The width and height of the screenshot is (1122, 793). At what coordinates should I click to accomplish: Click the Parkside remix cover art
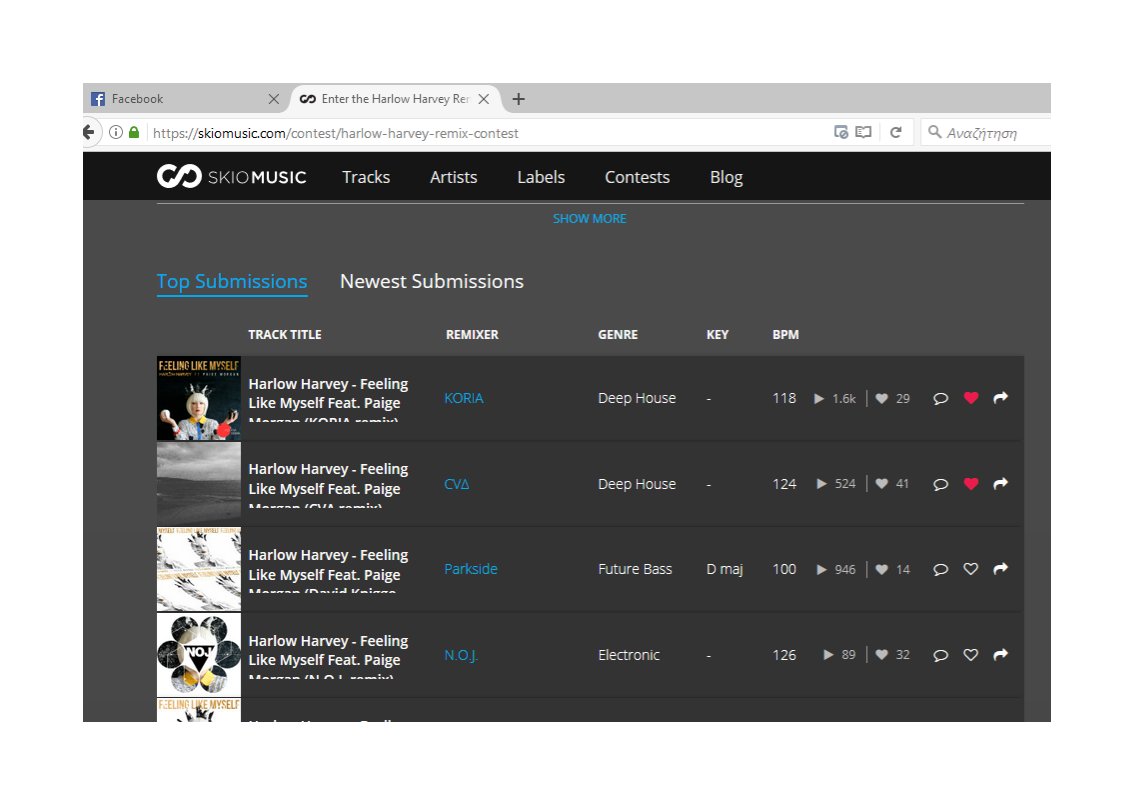click(199, 569)
